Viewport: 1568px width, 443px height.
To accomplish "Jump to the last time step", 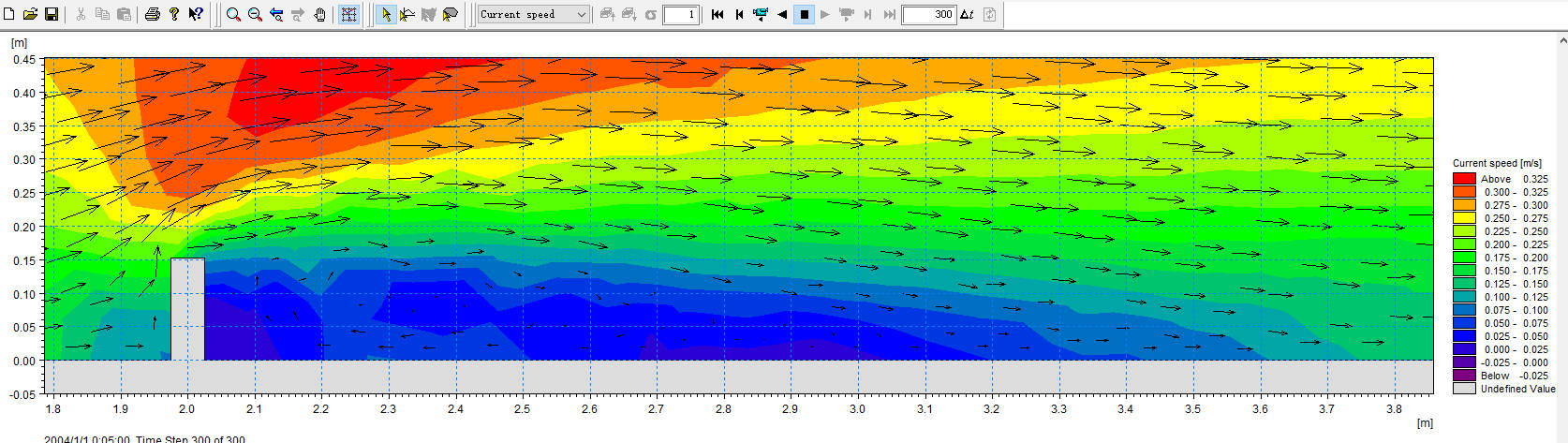I will click(x=890, y=14).
